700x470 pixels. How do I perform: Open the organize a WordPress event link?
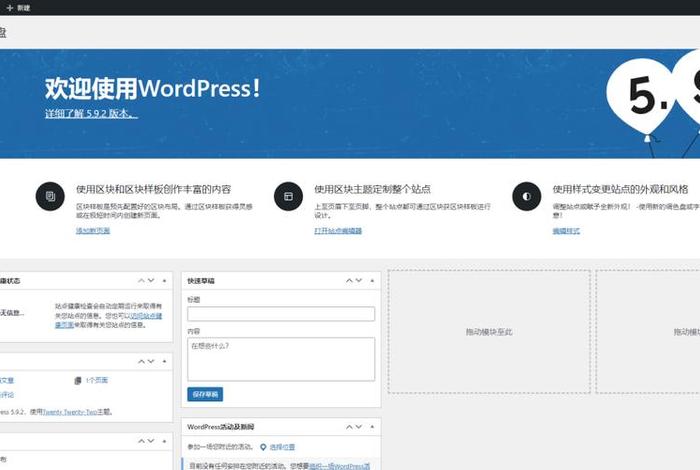coord(340,466)
